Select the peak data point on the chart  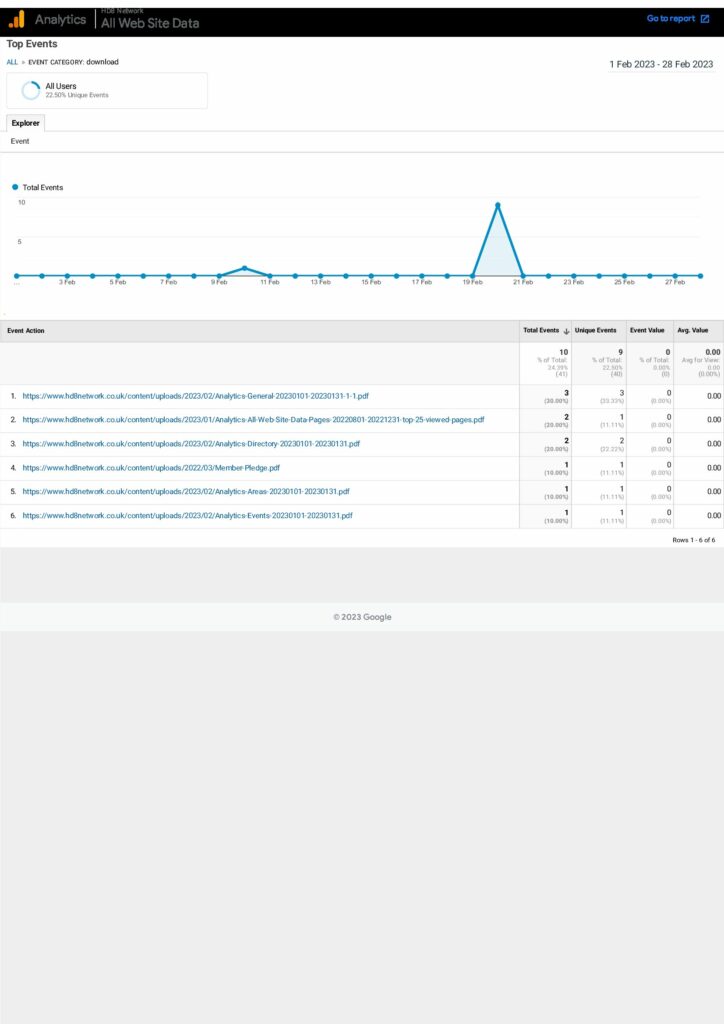(497, 206)
